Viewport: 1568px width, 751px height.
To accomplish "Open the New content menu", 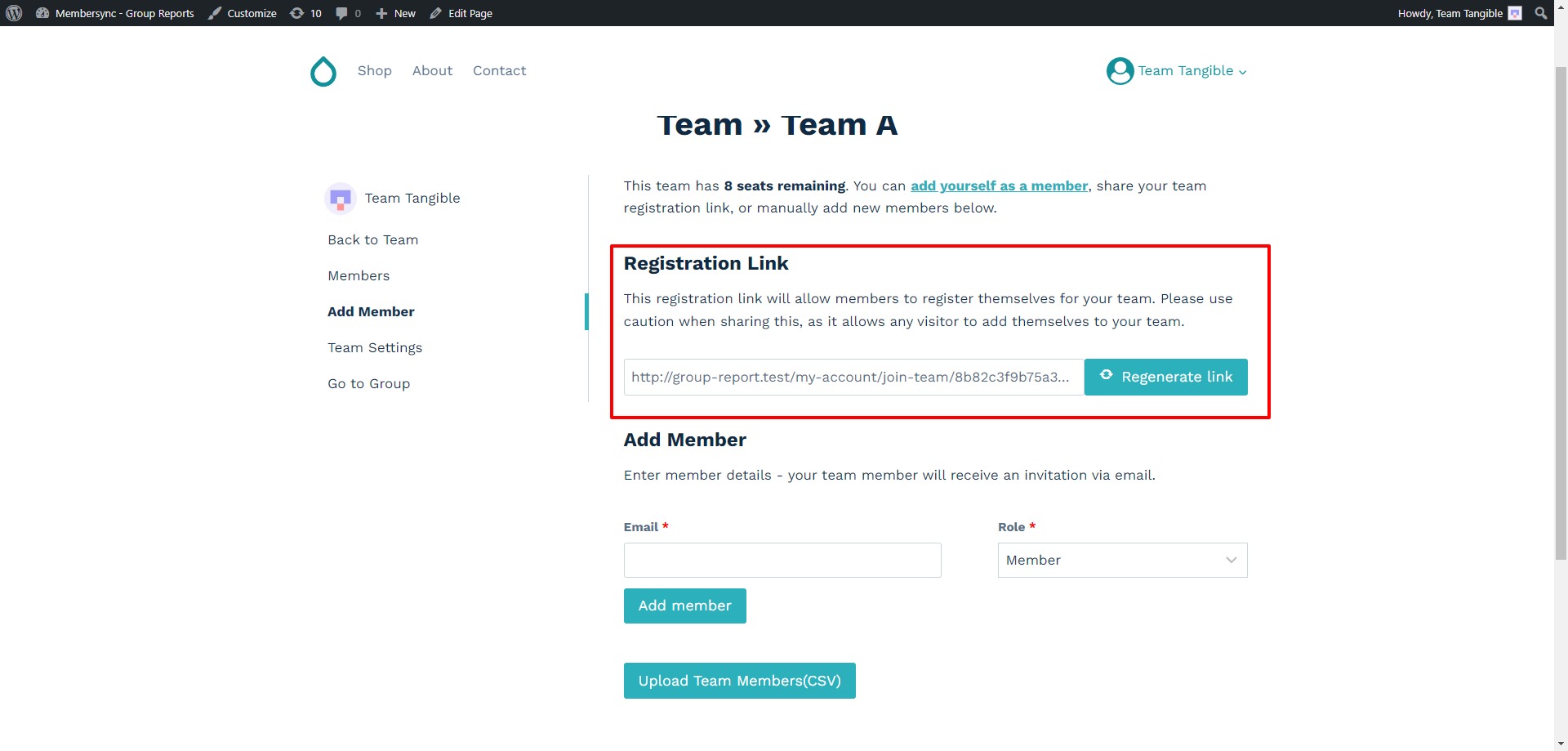I will (395, 13).
